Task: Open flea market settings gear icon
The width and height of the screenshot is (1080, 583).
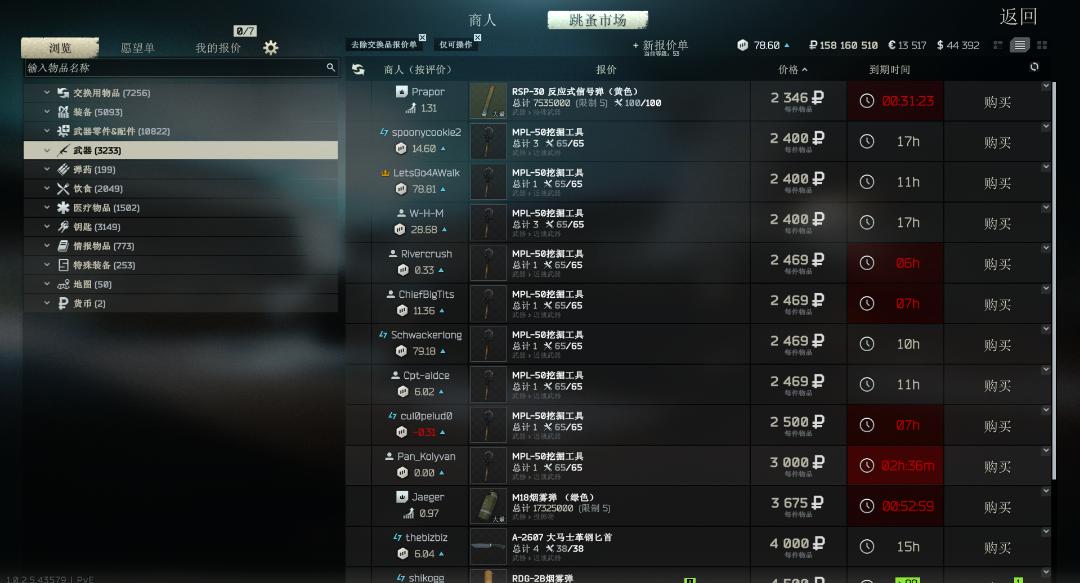Action: point(271,48)
